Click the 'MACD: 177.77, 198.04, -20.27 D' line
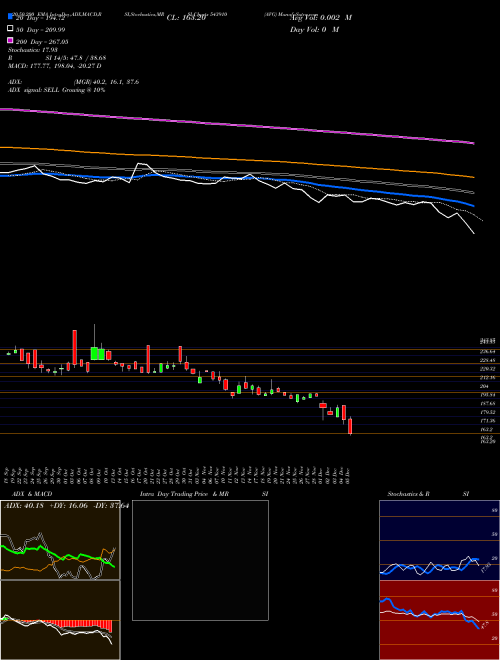The image size is (500, 660). [55, 66]
